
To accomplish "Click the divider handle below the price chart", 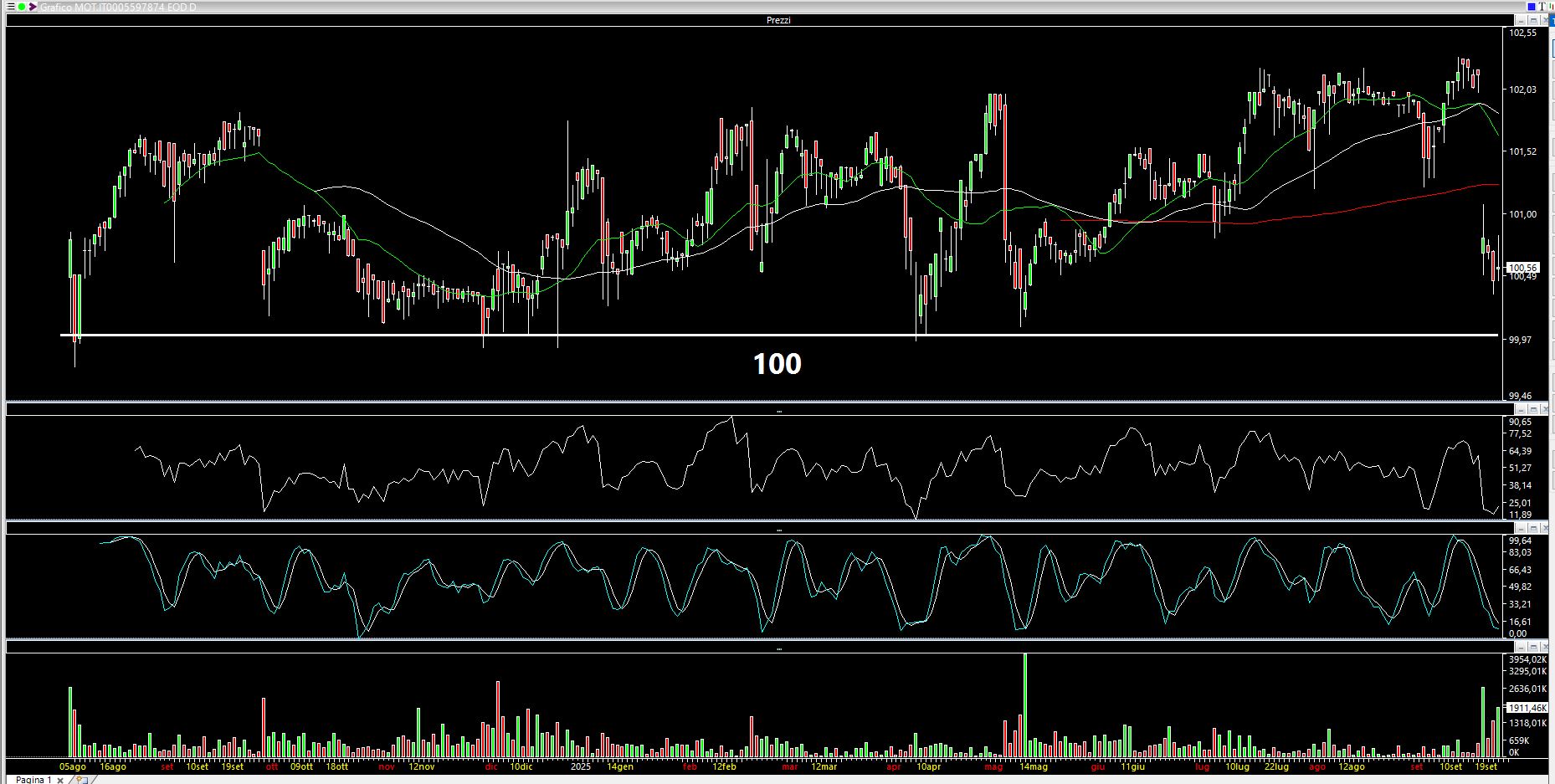I will tap(778, 412).
